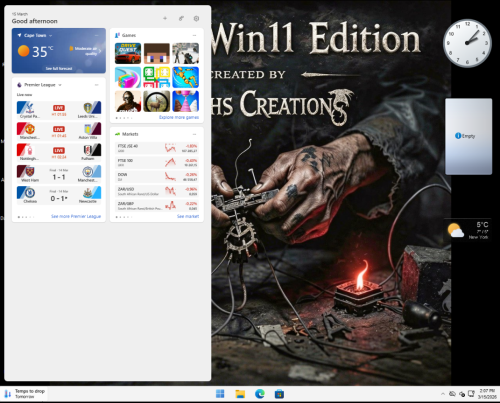Open the Ludo board game icon
The image size is (500, 403).
click(157, 77)
